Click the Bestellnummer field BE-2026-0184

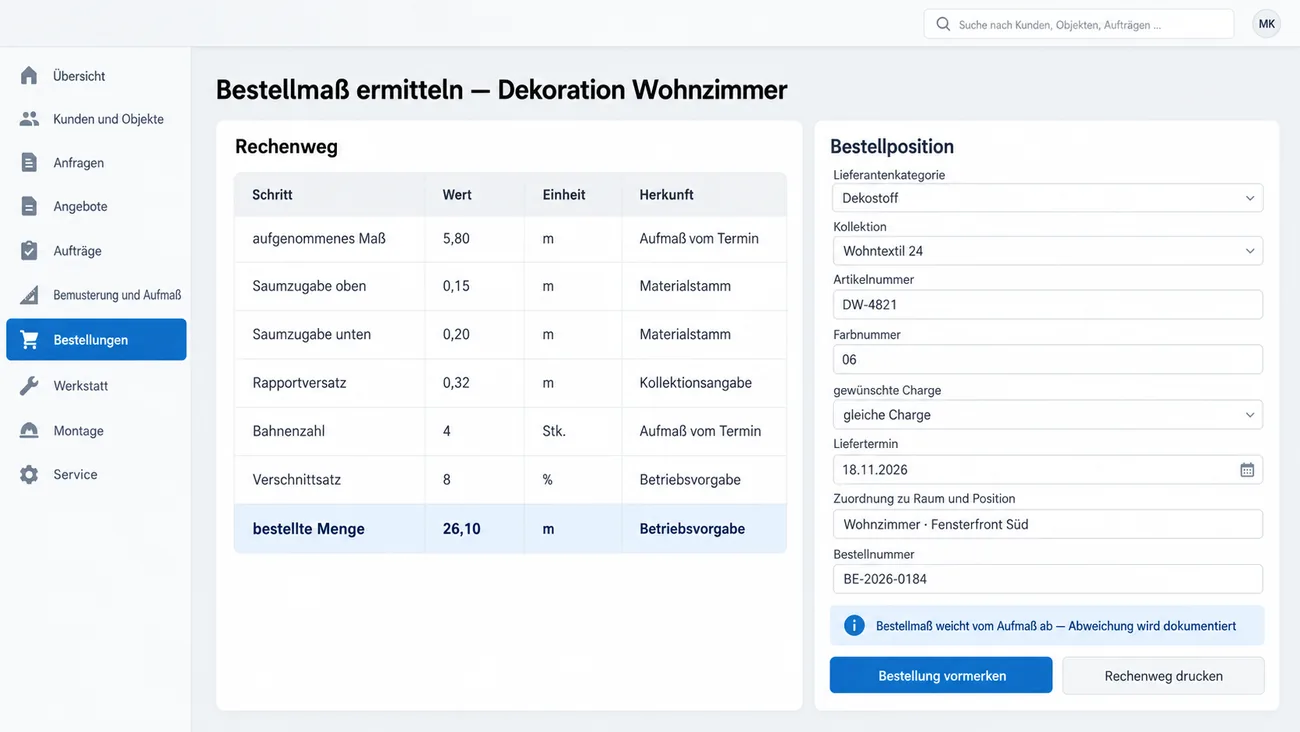point(1048,579)
